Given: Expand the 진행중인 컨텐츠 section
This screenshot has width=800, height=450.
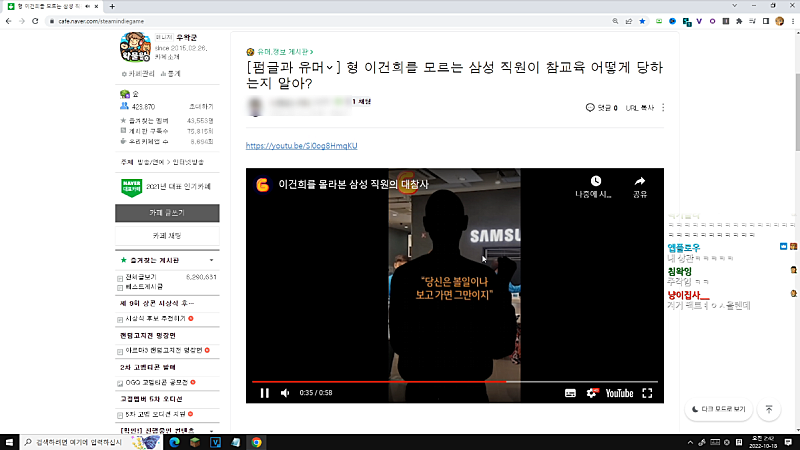Looking at the screenshot, I should pos(212,431).
